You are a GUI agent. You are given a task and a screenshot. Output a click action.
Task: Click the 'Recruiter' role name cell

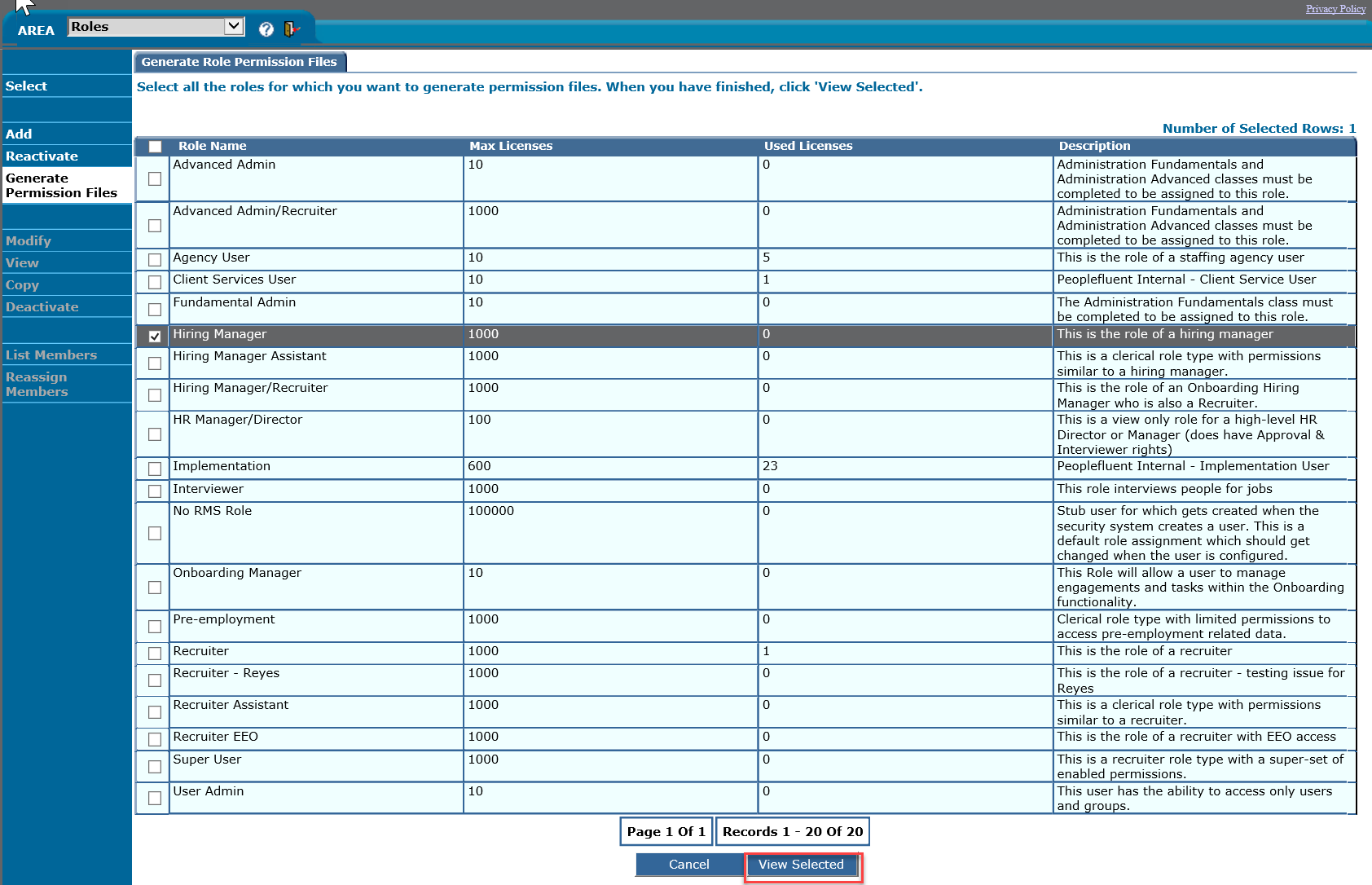pyautogui.click(x=316, y=653)
